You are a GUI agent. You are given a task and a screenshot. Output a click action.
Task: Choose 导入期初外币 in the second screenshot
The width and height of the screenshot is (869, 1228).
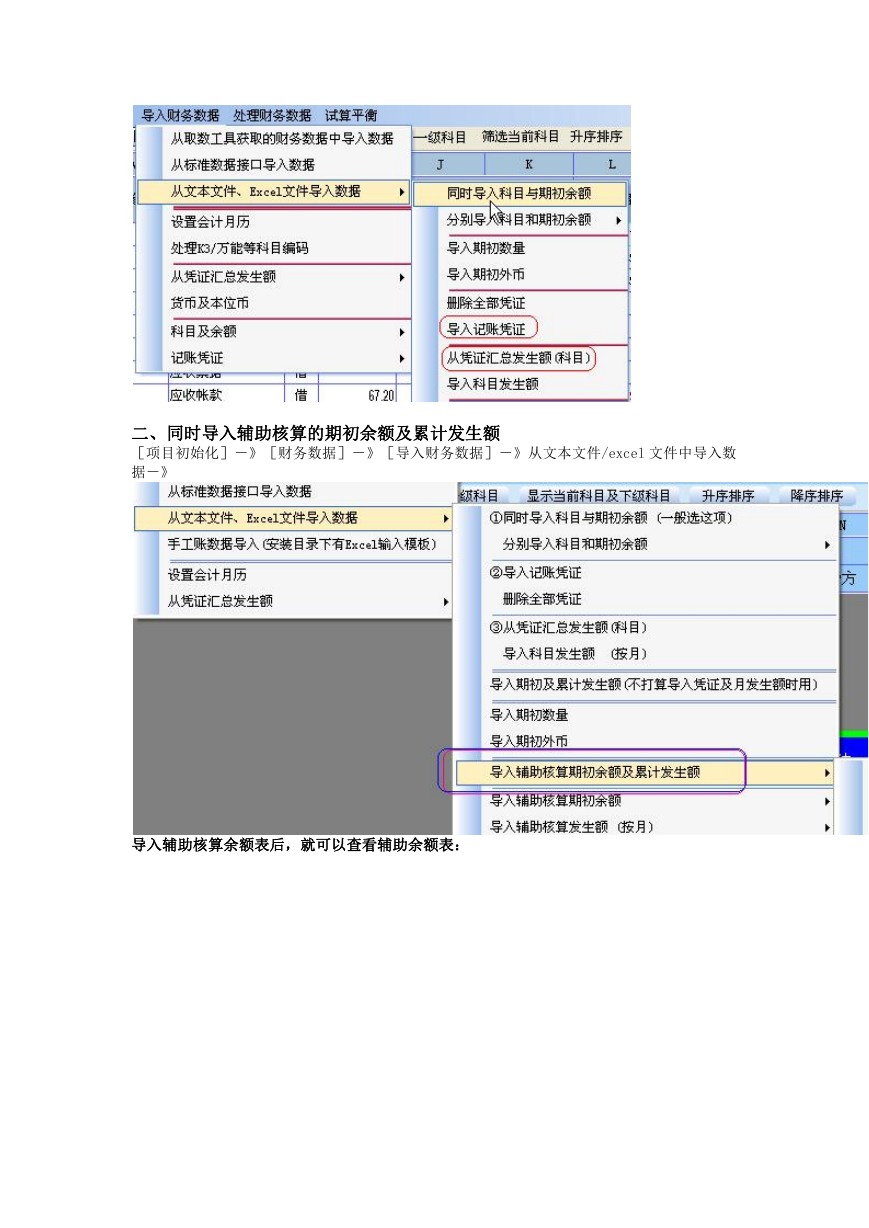(x=647, y=742)
